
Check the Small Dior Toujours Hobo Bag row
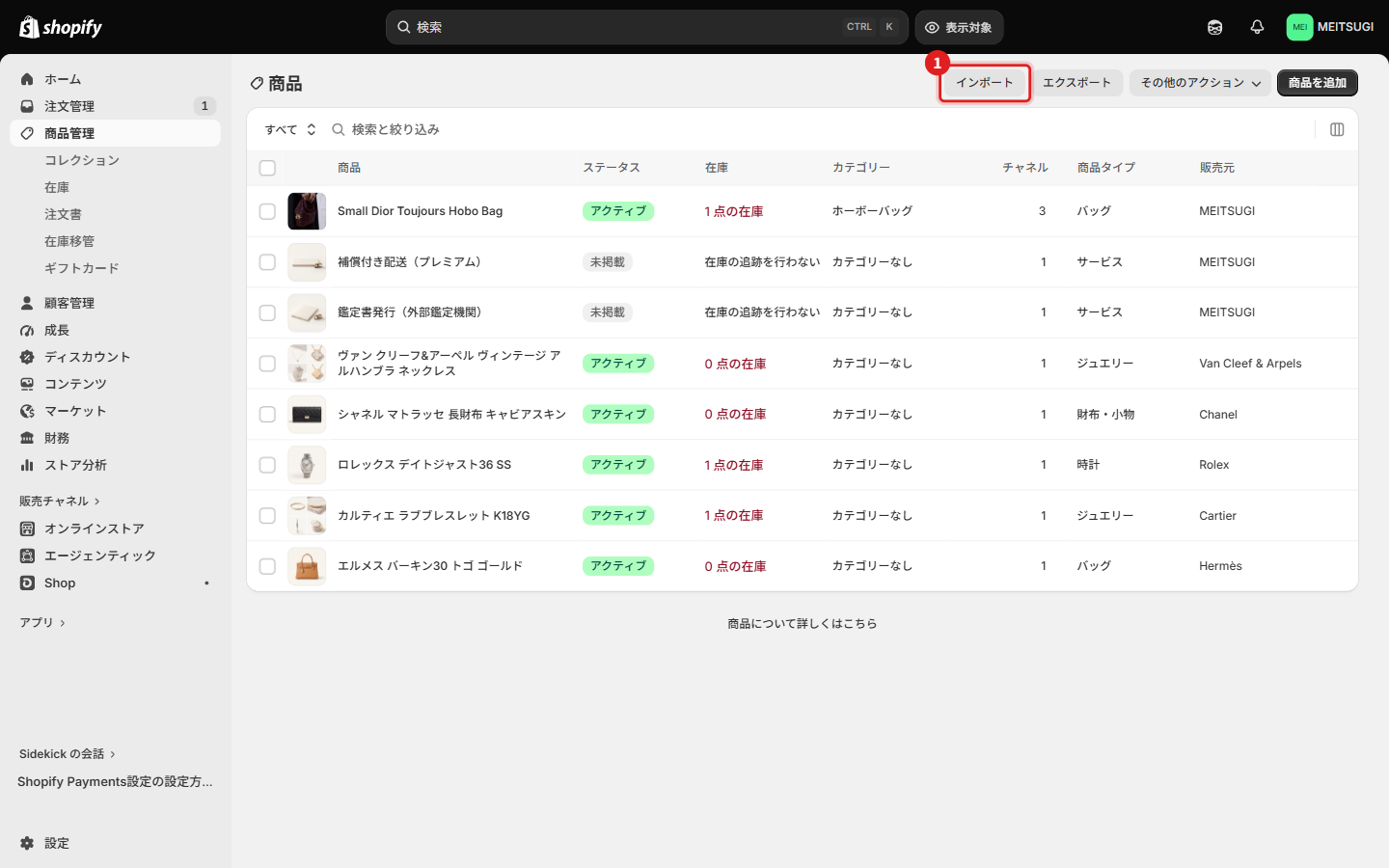pyautogui.click(x=267, y=211)
